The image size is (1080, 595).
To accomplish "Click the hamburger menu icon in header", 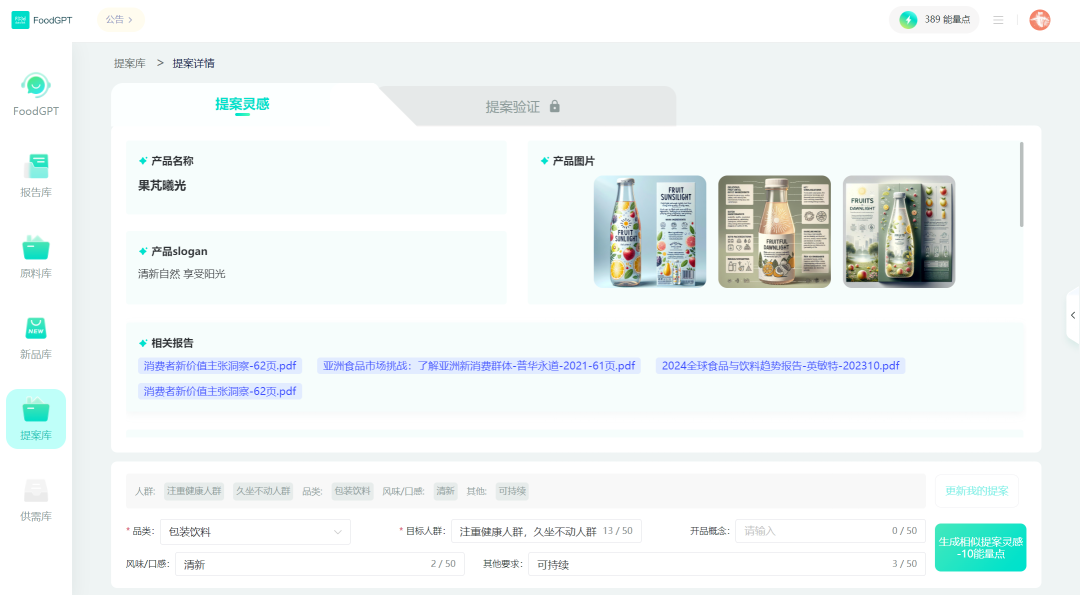I will coord(998,20).
